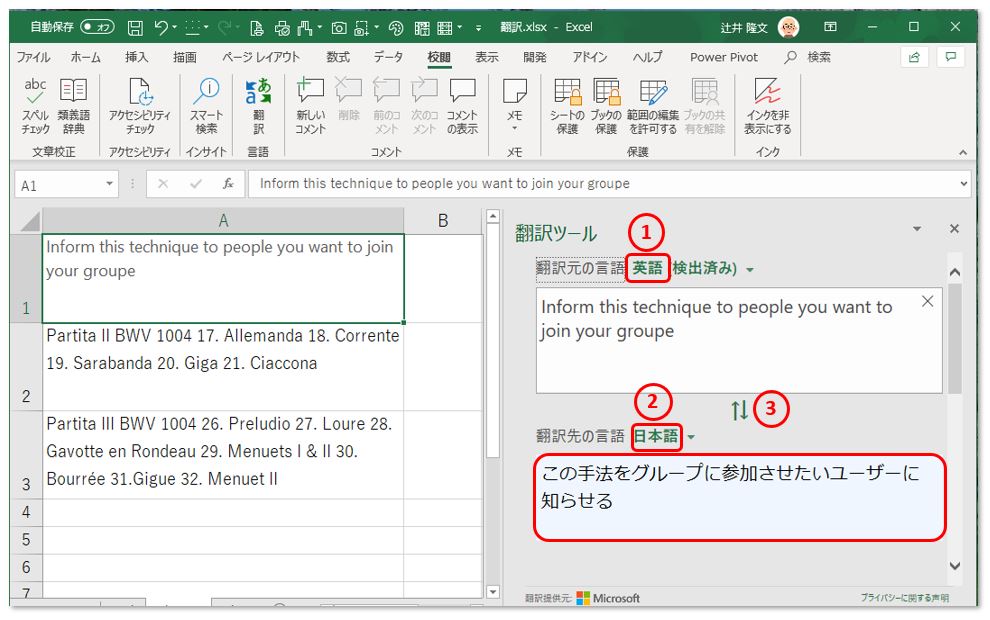Viewport: 990px width, 620px height.
Task: Select cell A2 with Partita II text
Action: [x=223, y=366]
